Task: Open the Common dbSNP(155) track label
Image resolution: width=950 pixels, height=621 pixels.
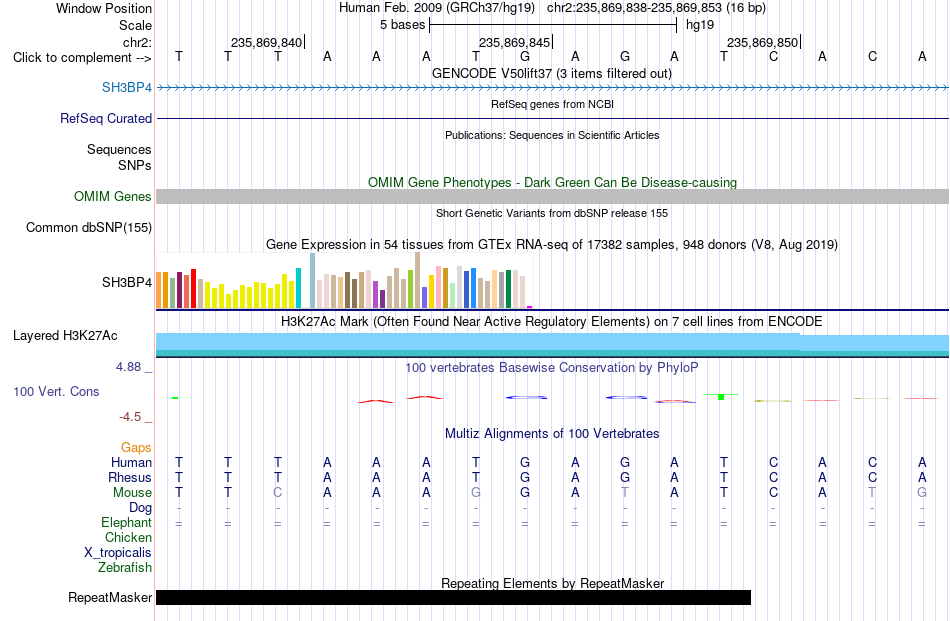Action: (x=89, y=227)
